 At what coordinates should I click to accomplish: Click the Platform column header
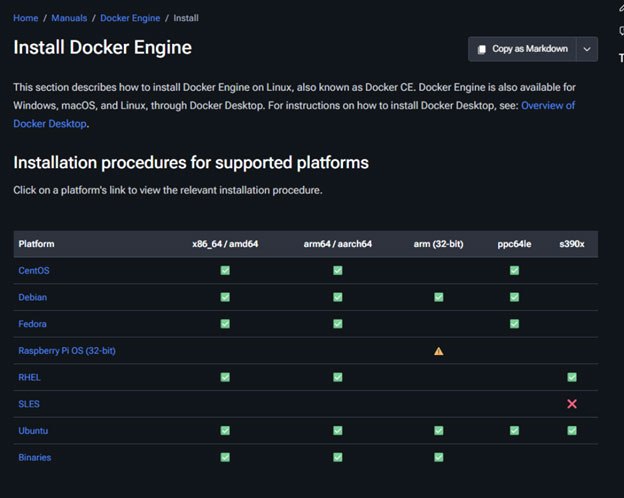point(37,244)
